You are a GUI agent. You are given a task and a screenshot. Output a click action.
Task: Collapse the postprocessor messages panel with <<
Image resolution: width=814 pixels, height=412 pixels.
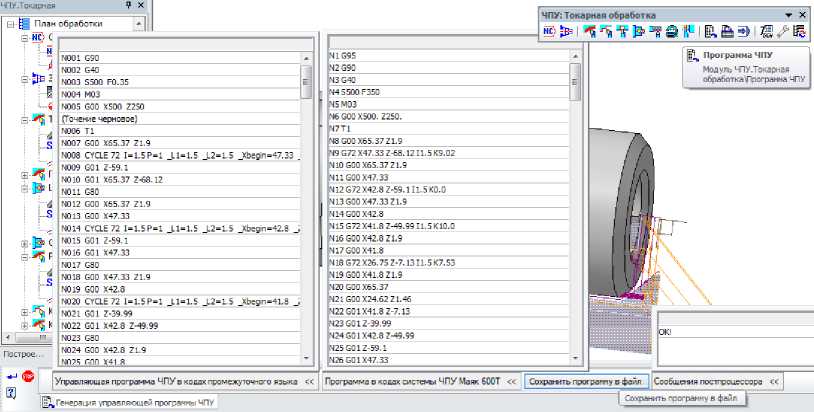(774, 381)
